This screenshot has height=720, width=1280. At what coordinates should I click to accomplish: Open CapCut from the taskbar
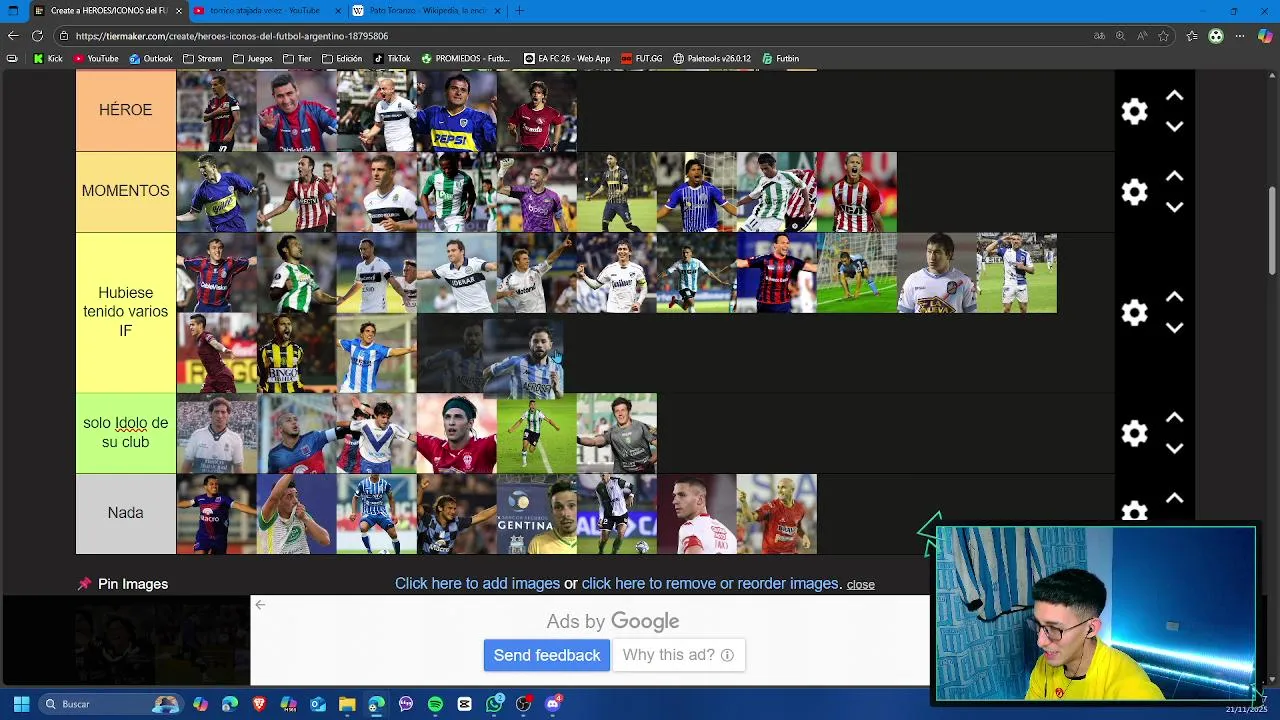coord(464,704)
